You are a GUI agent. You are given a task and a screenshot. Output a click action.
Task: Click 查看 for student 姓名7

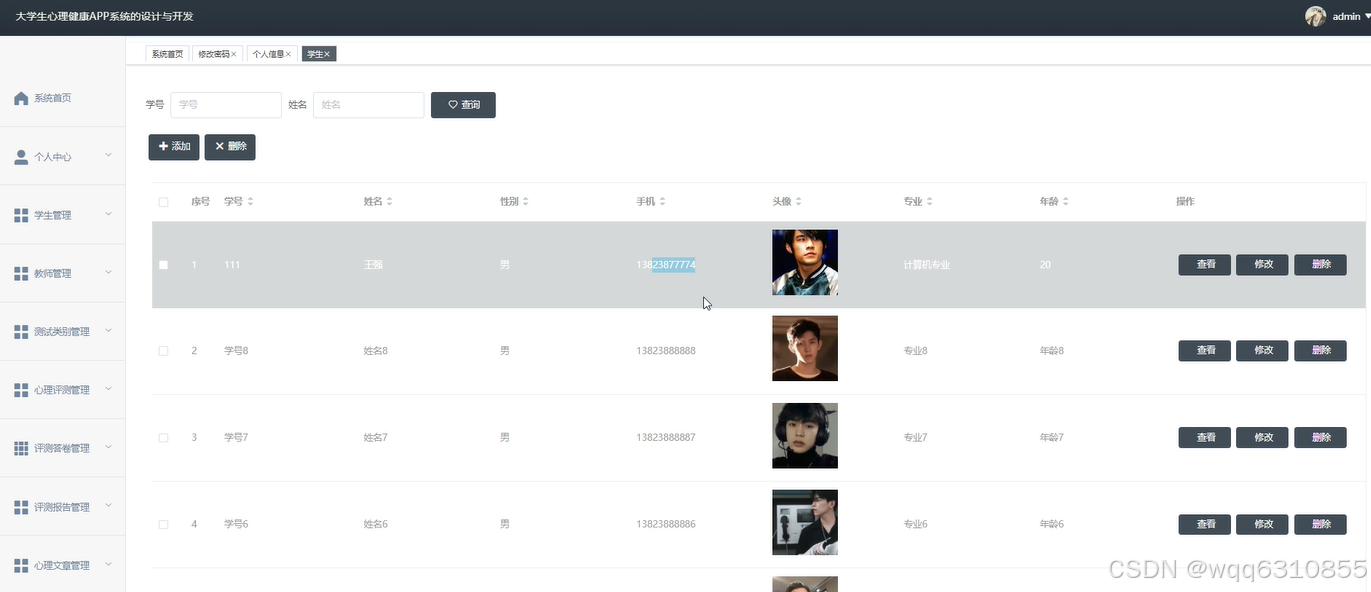[1205, 438]
